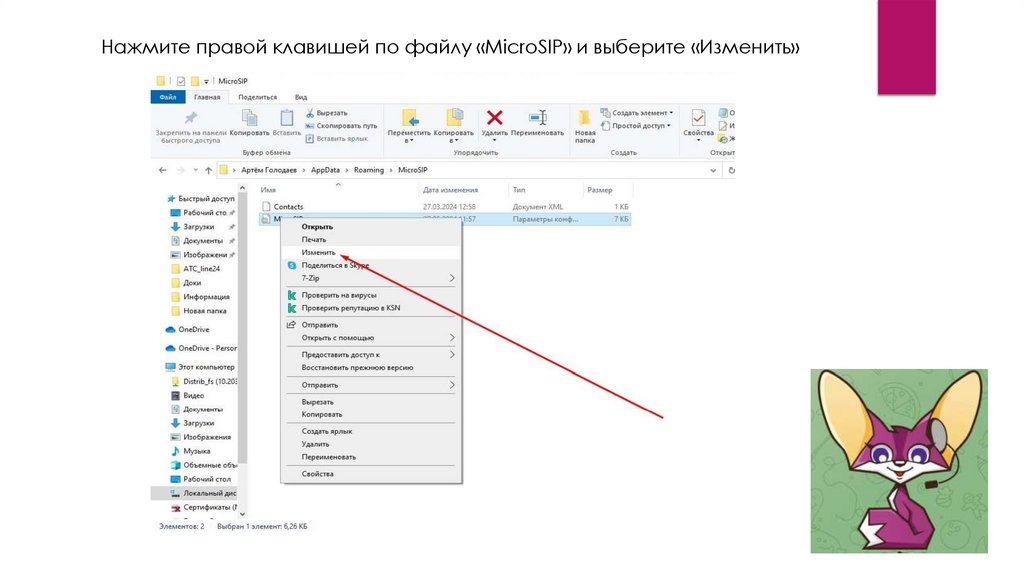The width and height of the screenshot is (1024, 574).
Task: Expand the 7-Zip submenu in the context menu
Action: (452, 278)
